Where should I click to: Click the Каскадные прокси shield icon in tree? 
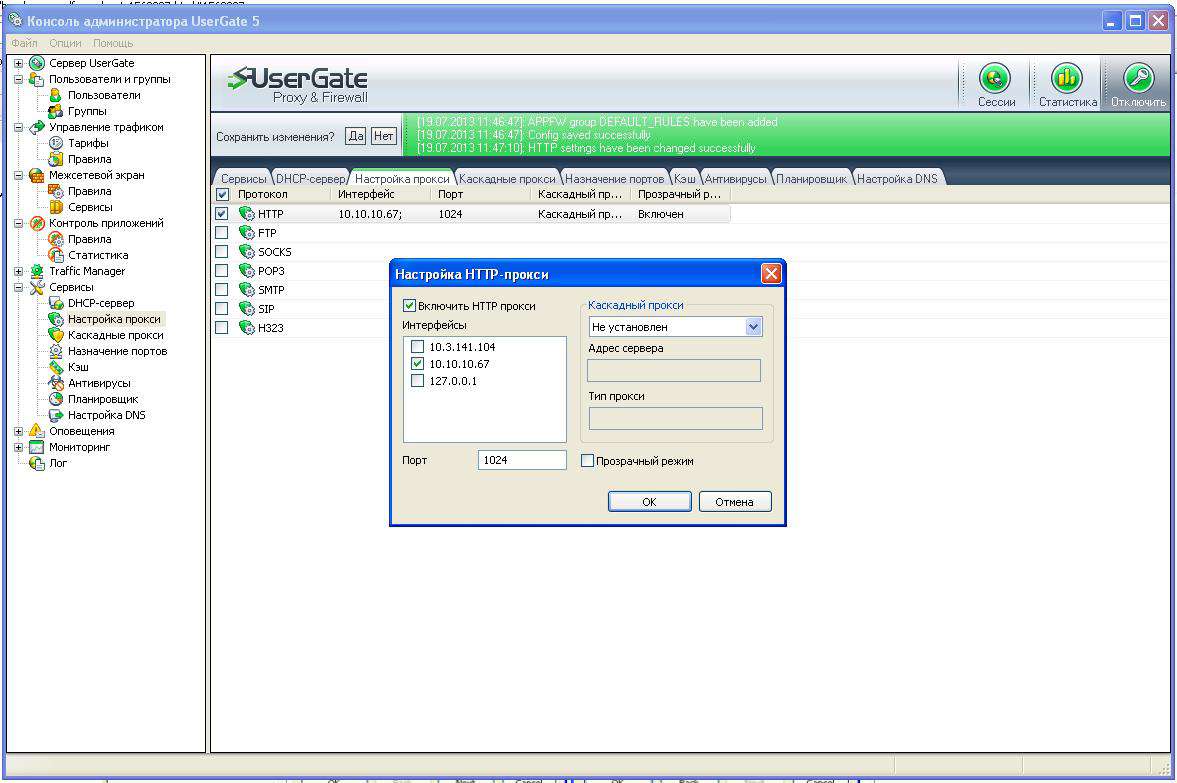click(56, 335)
